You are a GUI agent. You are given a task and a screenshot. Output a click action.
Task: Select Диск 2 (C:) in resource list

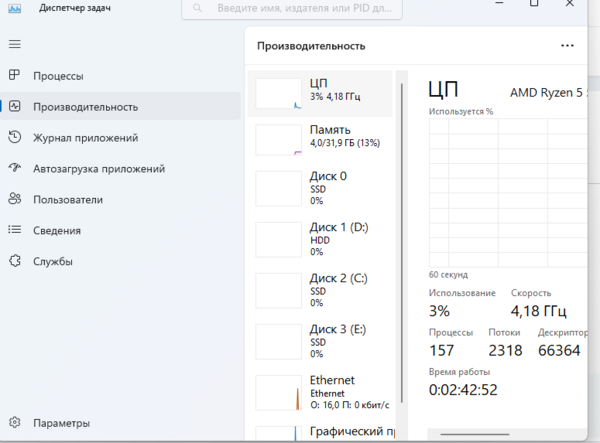(x=320, y=290)
